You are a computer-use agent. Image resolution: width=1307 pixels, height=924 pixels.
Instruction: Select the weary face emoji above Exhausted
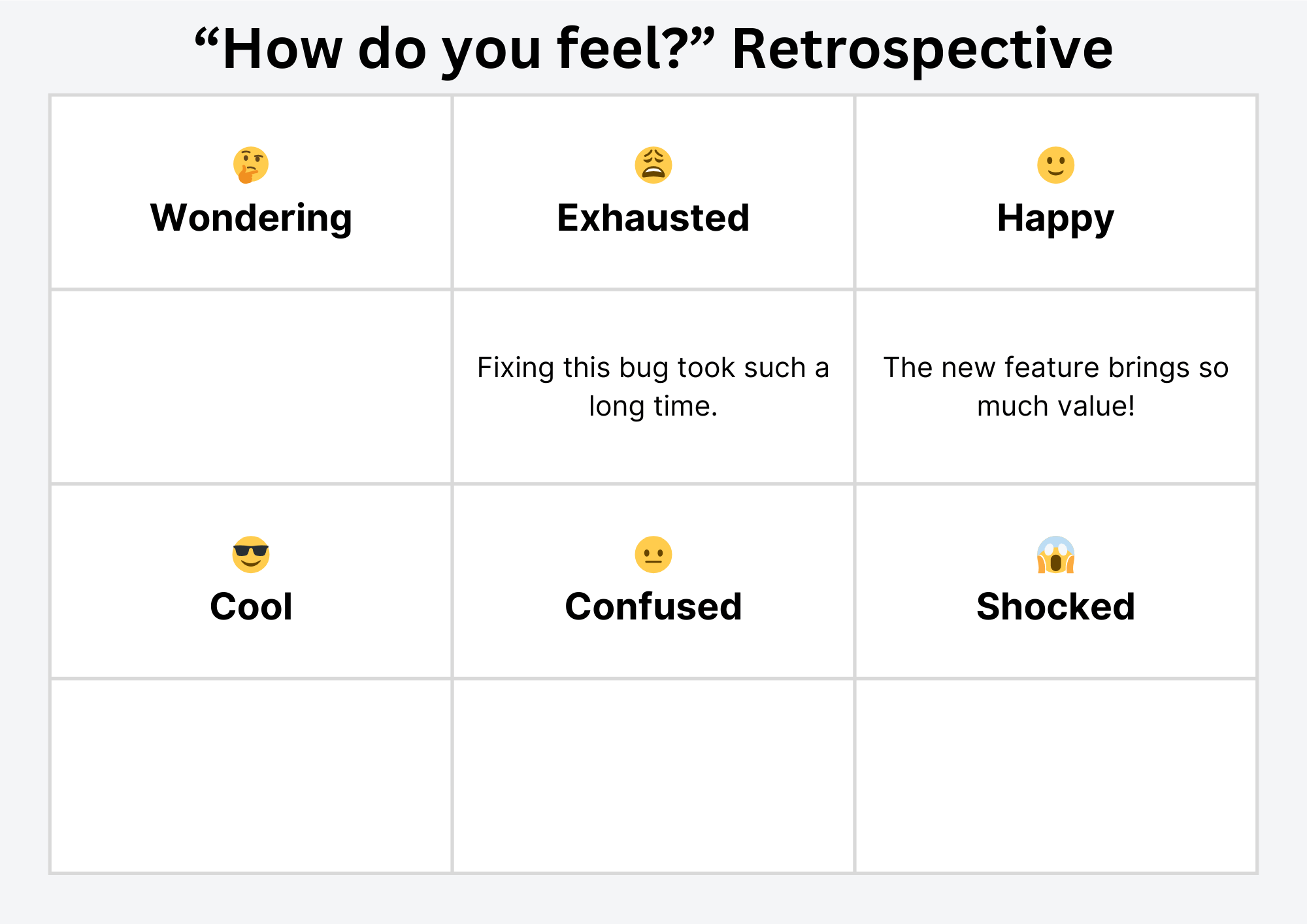click(653, 165)
